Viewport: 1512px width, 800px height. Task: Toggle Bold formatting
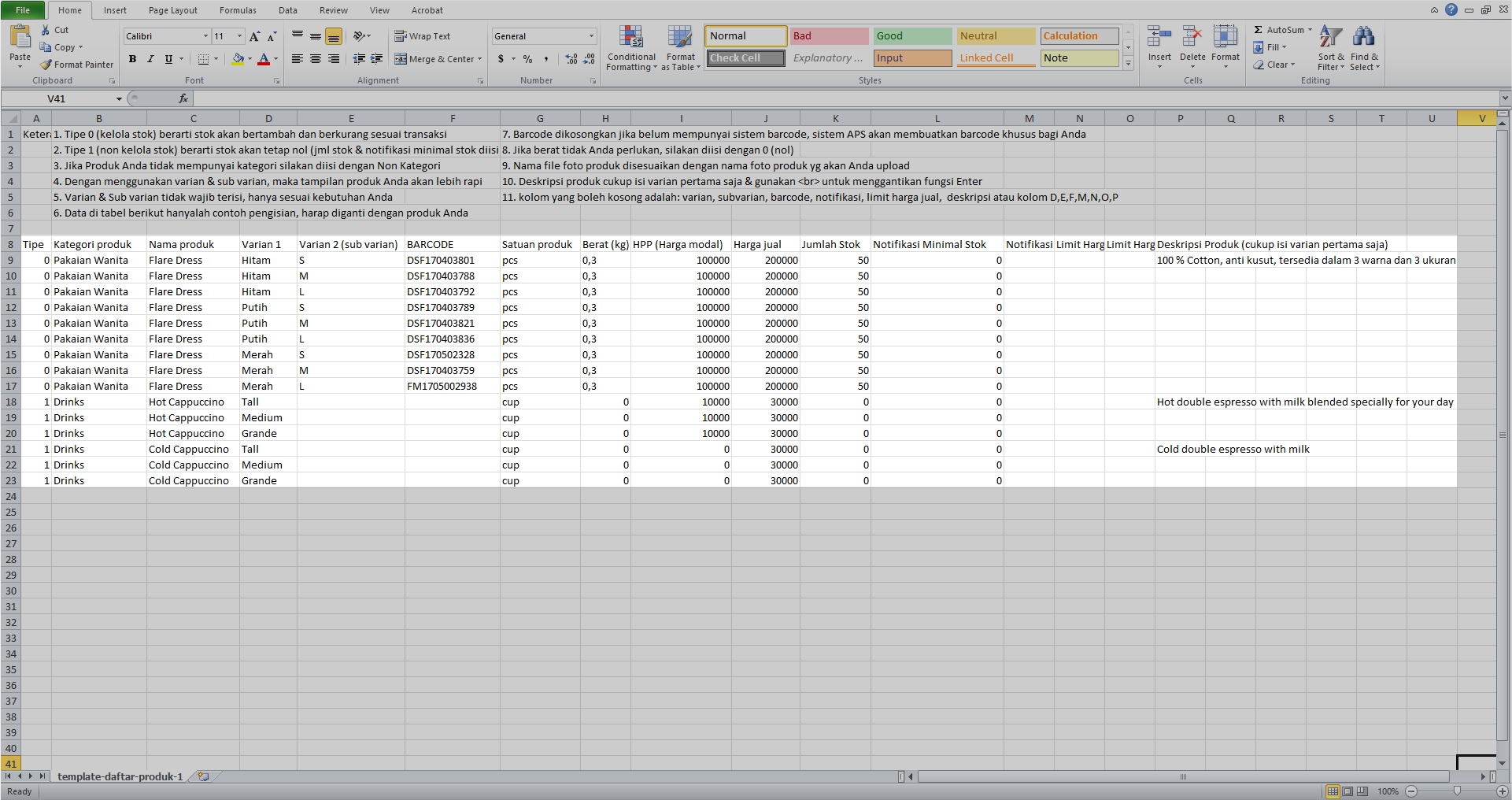(x=132, y=59)
